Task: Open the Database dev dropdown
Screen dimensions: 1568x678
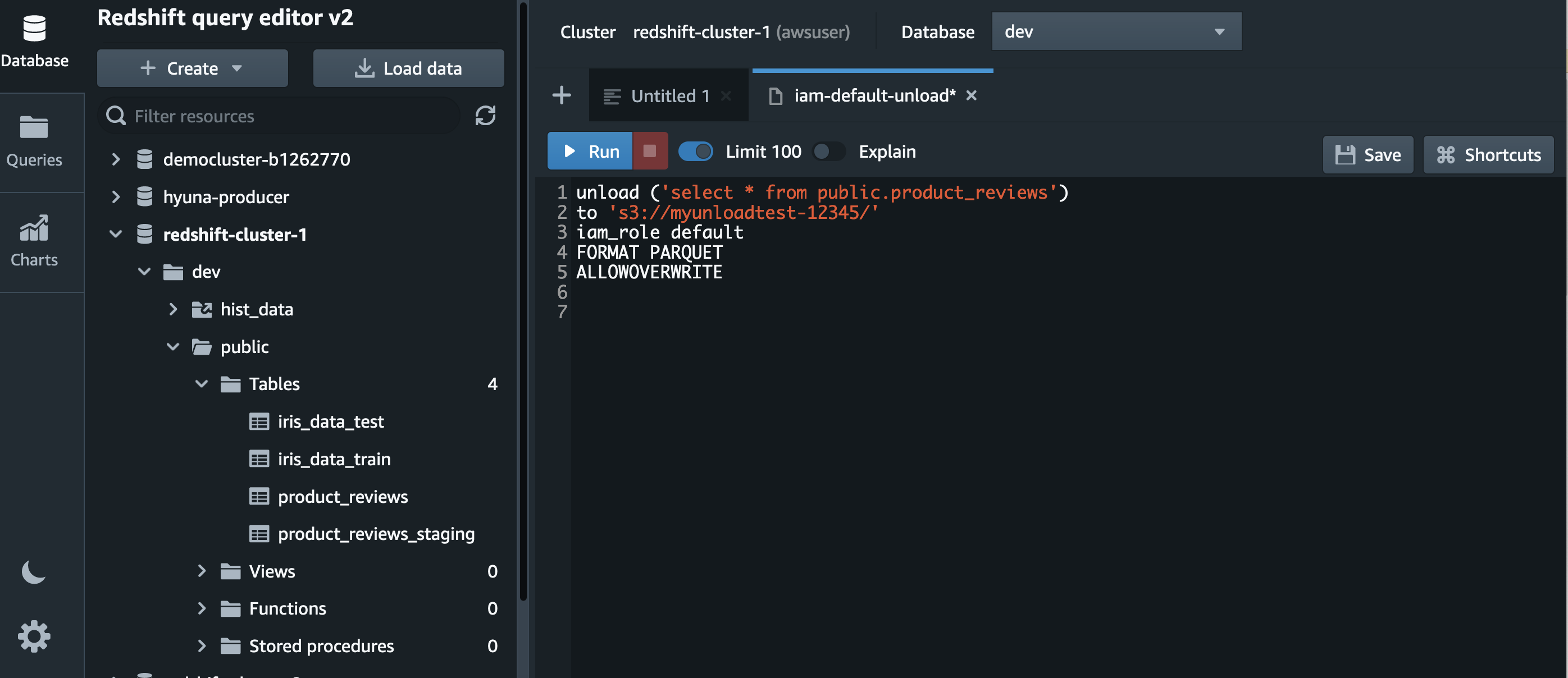Action: pyautogui.click(x=1116, y=31)
